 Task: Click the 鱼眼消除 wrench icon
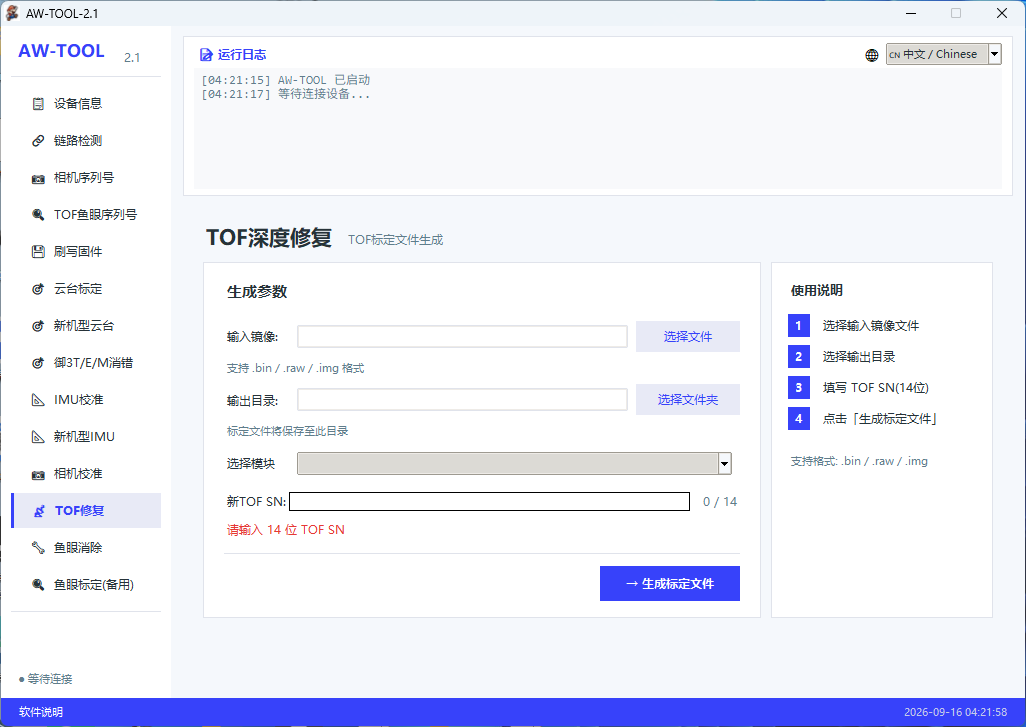(x=39, y=548)
